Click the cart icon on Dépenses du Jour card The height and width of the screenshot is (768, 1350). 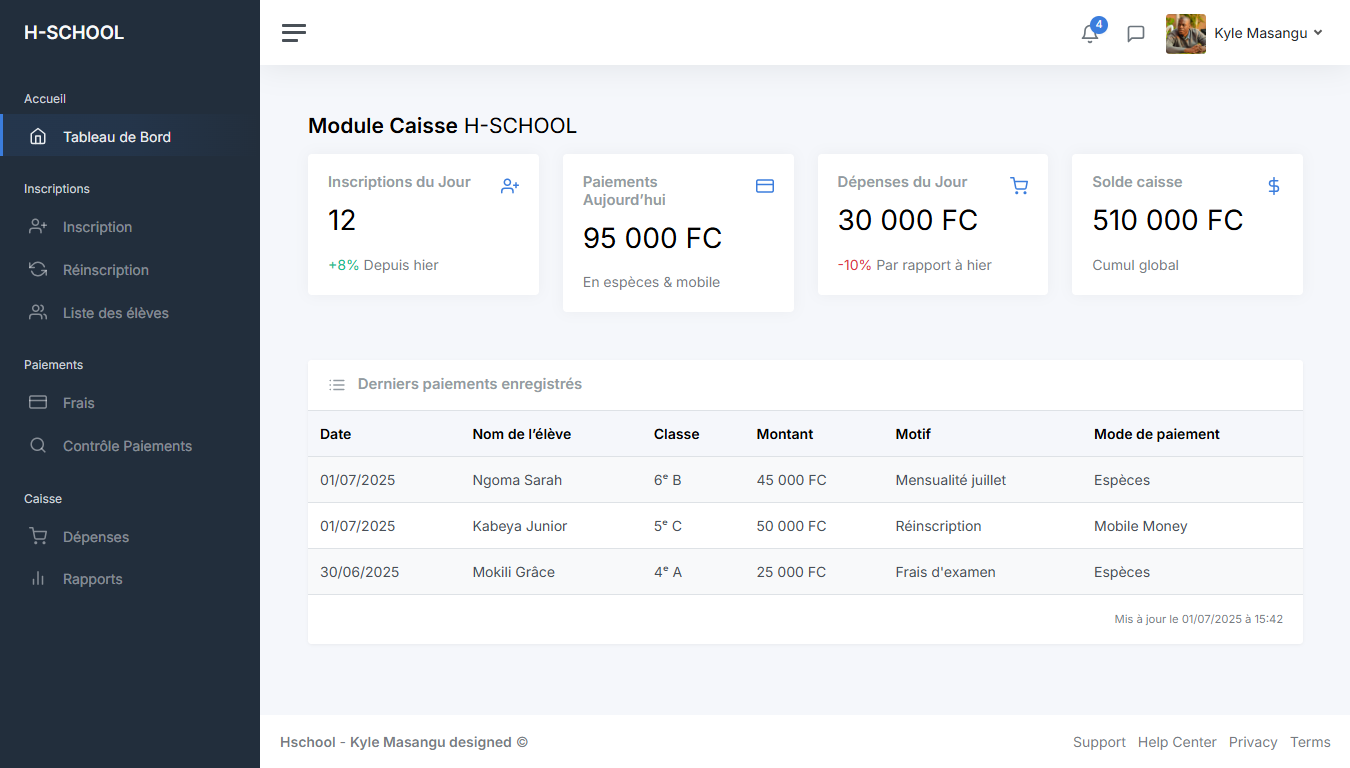pos(1019,186)
